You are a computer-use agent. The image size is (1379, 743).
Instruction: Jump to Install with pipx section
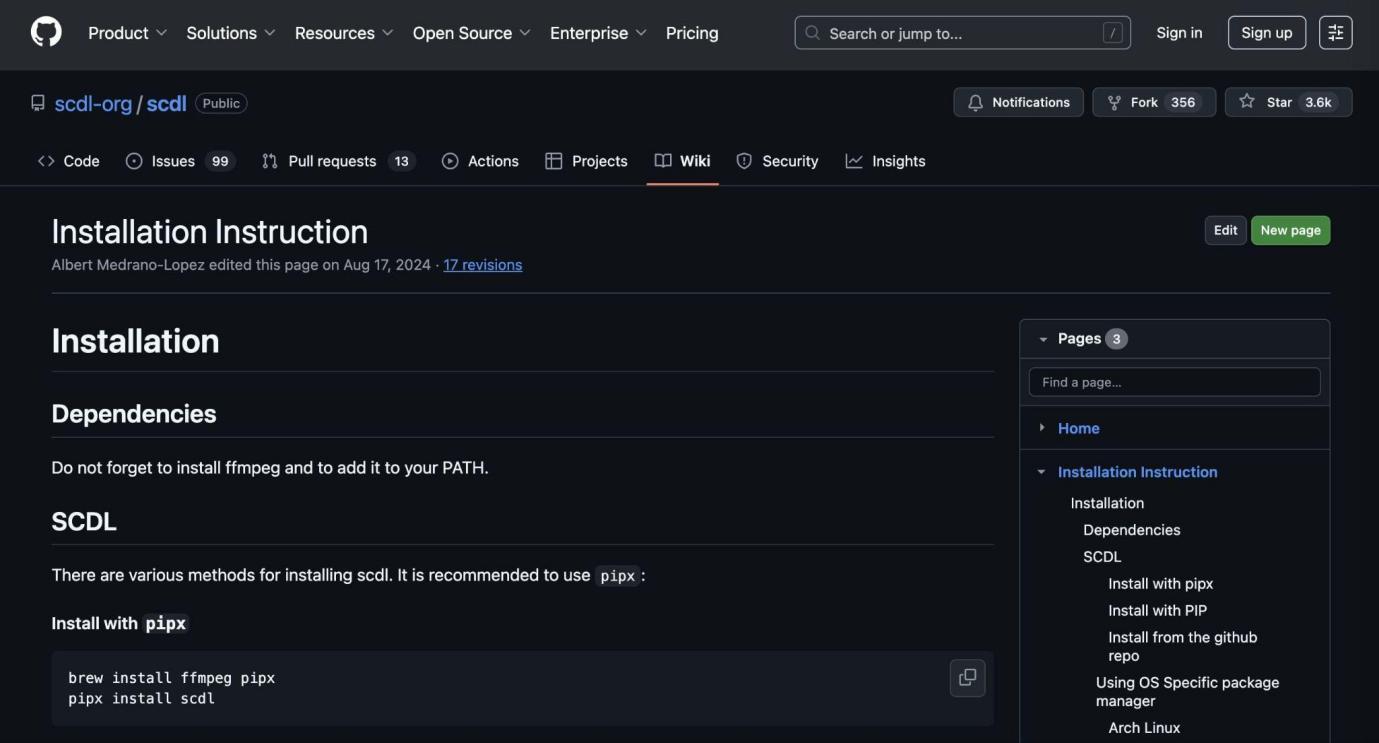point(1160,584)
